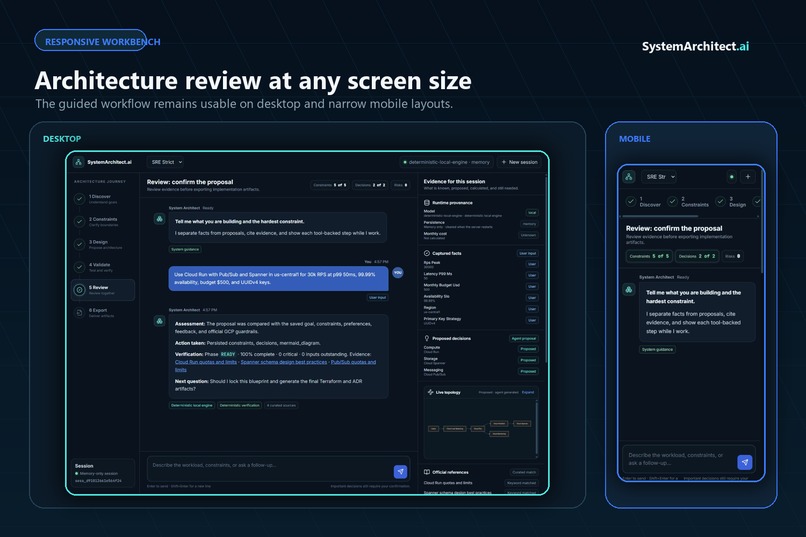The image size is (806, 537).
Task: Click the System Architect avatar in mobile chat
Action: tap(629, 290)
